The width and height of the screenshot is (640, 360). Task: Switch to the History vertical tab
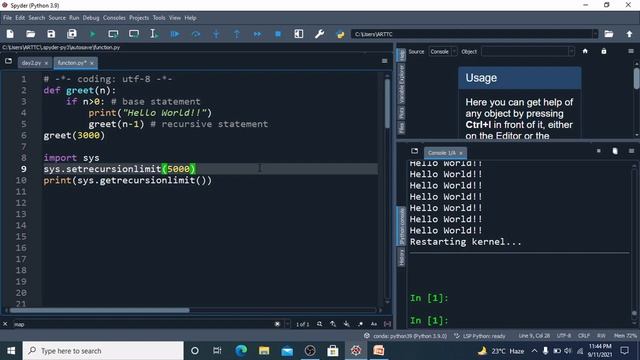pos(402,258)
